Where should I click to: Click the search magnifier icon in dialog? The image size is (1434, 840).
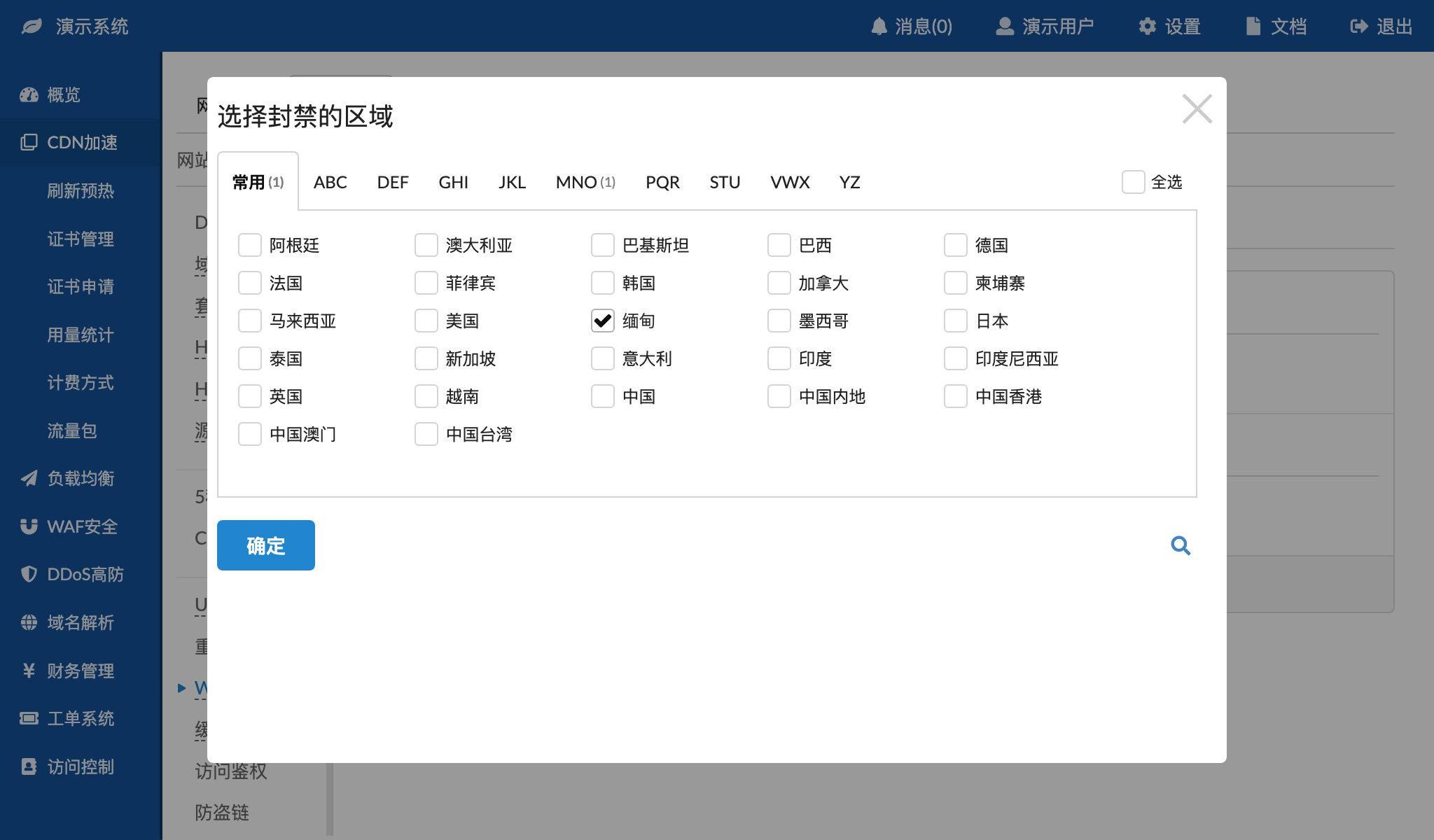(x=1181, y=545)
